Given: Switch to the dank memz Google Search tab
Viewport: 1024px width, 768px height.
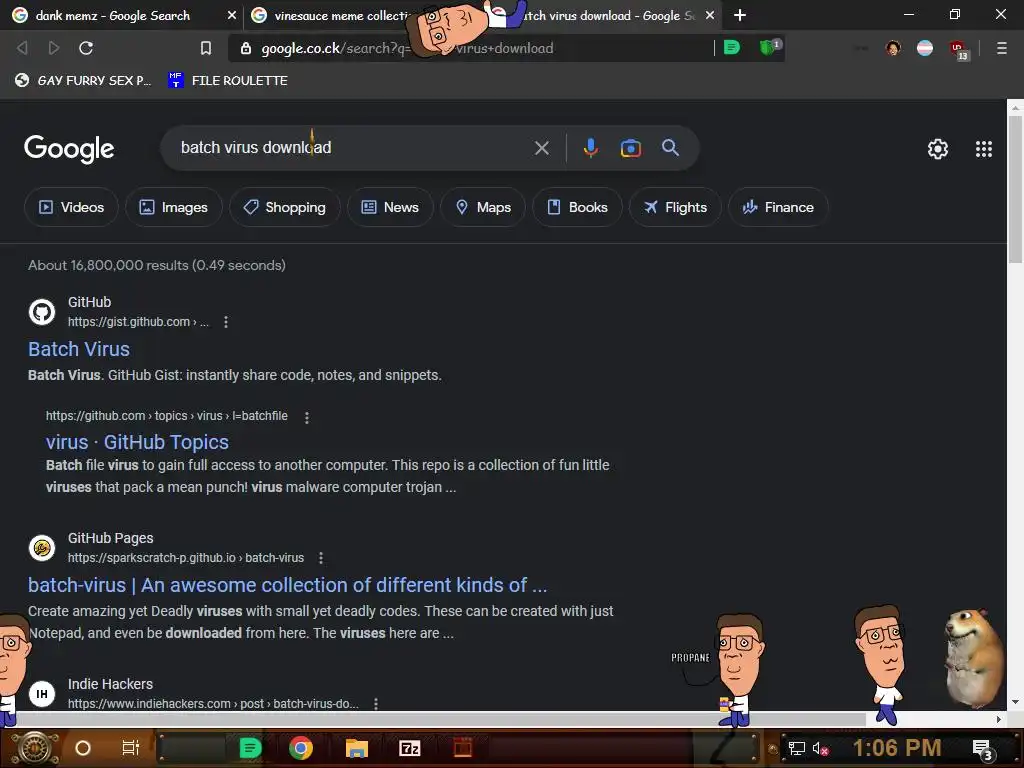Looking at the screenshot, I should (112, 15).
